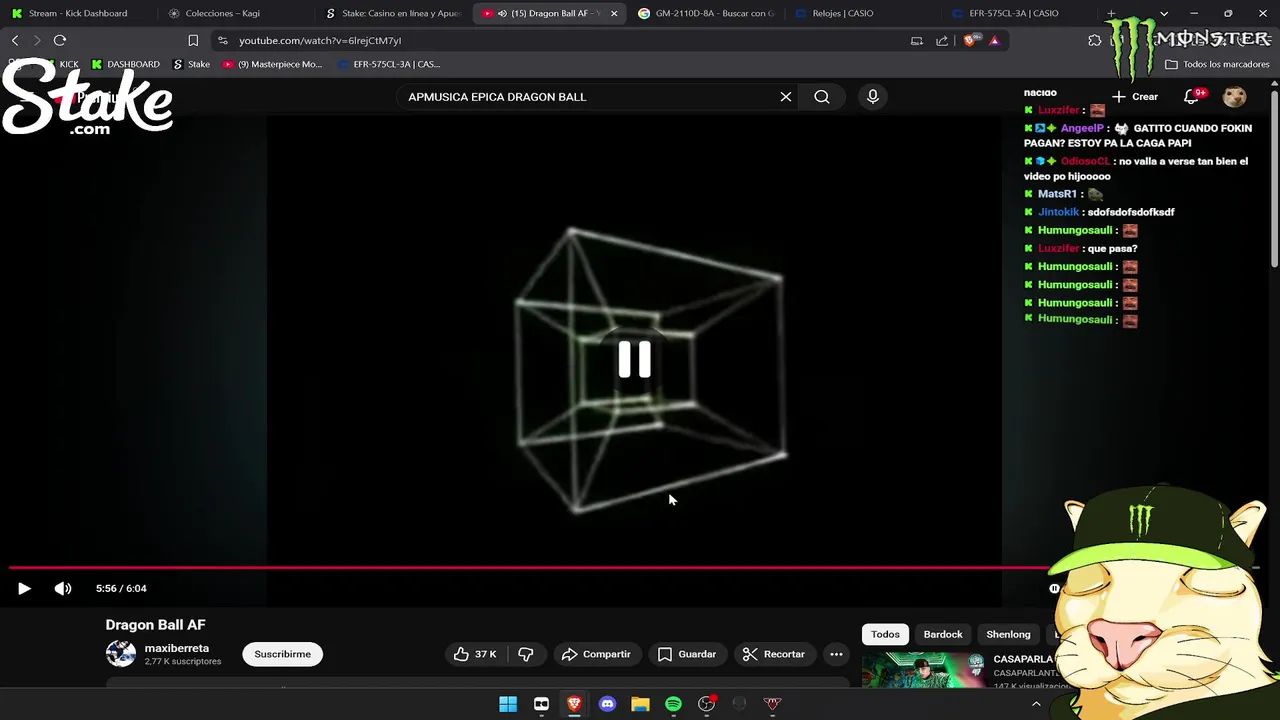Like the video showing 37 K
The width and height of the screenshot is (1280, 720).
point(475,654)
